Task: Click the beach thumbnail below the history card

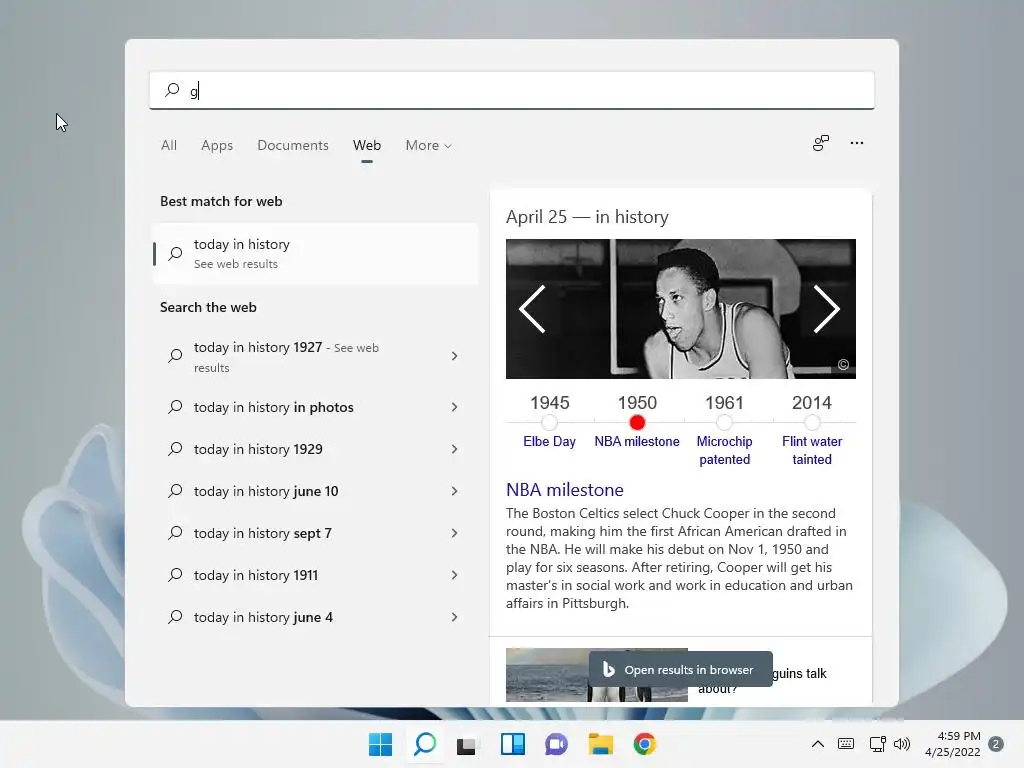Action: (597, 675)
